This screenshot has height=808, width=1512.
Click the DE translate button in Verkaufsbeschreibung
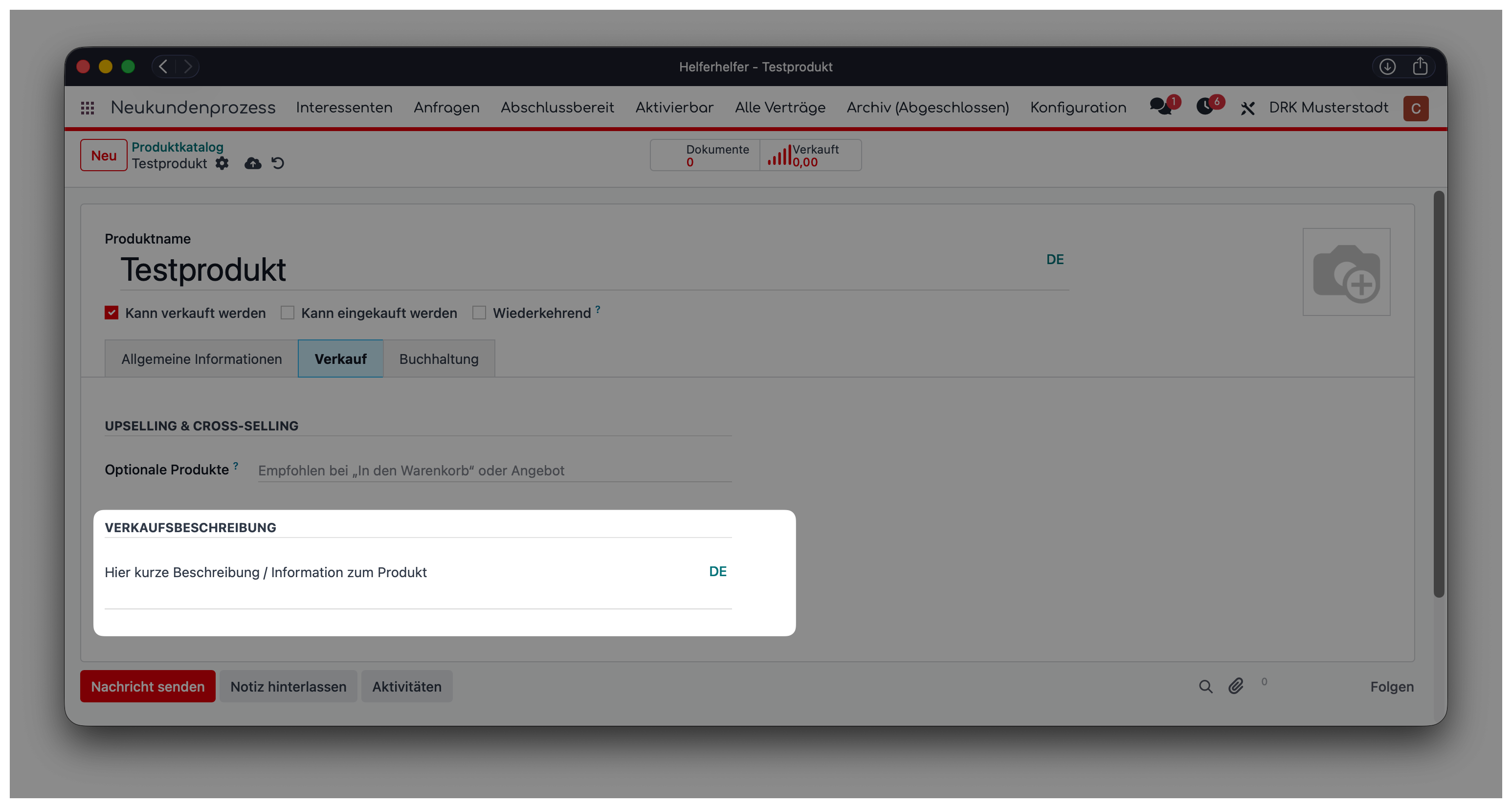click(718, 572)
